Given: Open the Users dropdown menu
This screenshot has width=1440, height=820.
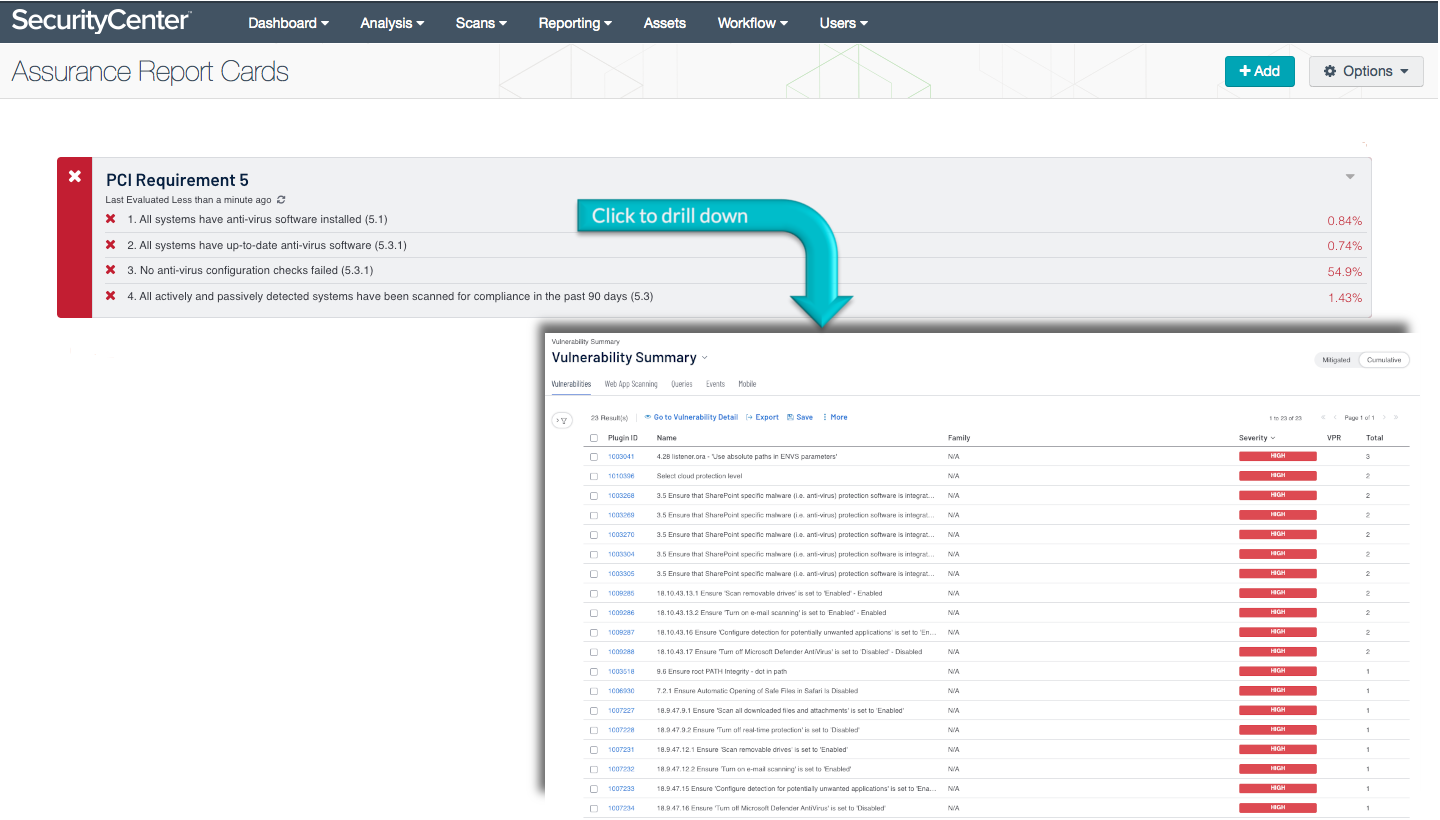Looking at the screenshot, I should 843,23.
